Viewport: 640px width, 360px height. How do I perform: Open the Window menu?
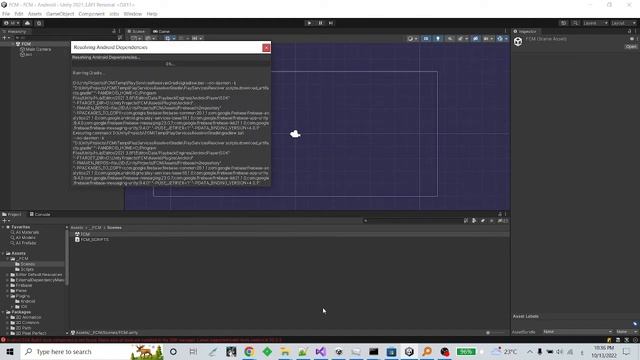coord(133,14)
